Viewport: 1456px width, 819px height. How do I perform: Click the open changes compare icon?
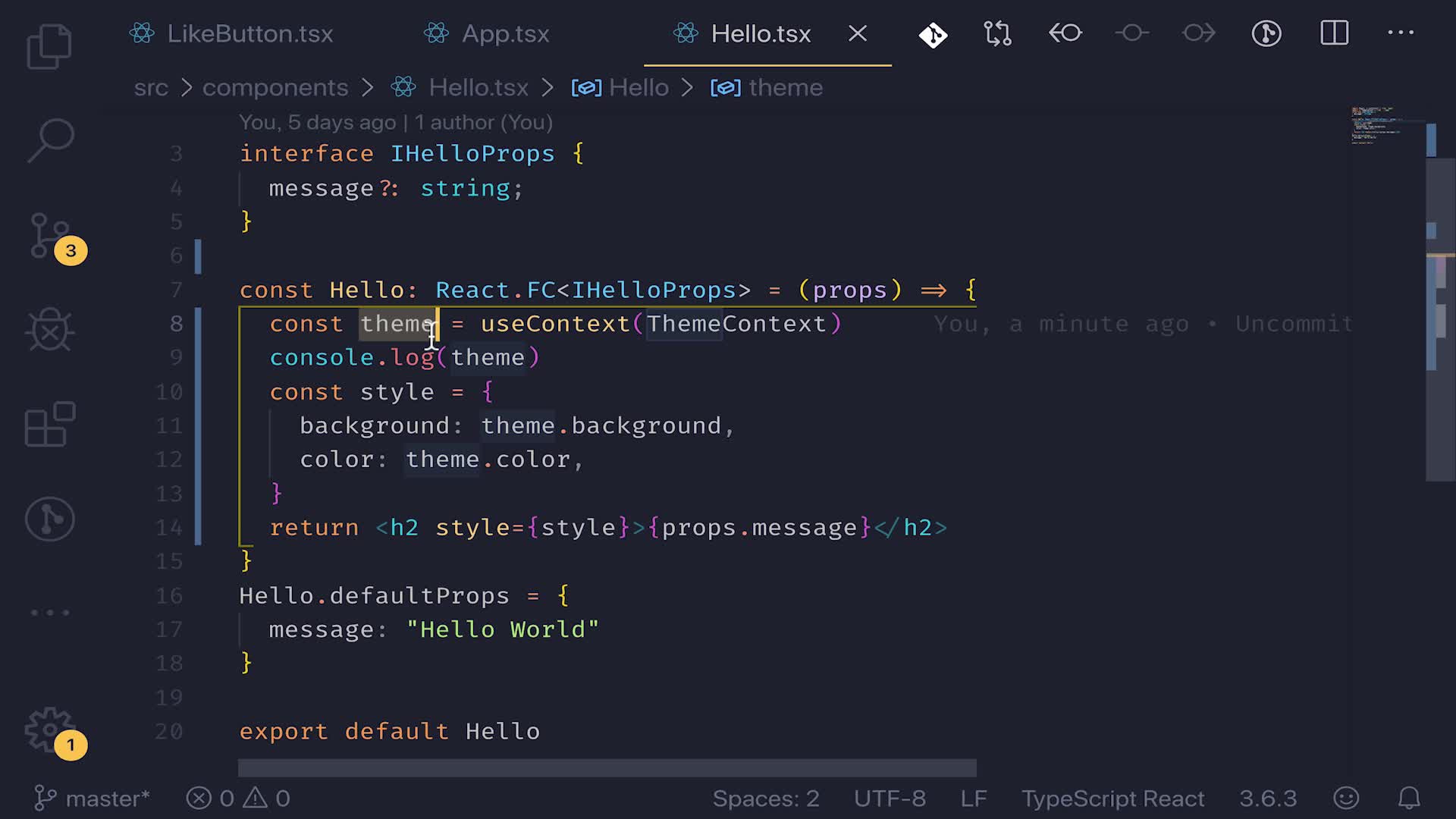coord(997,33)
